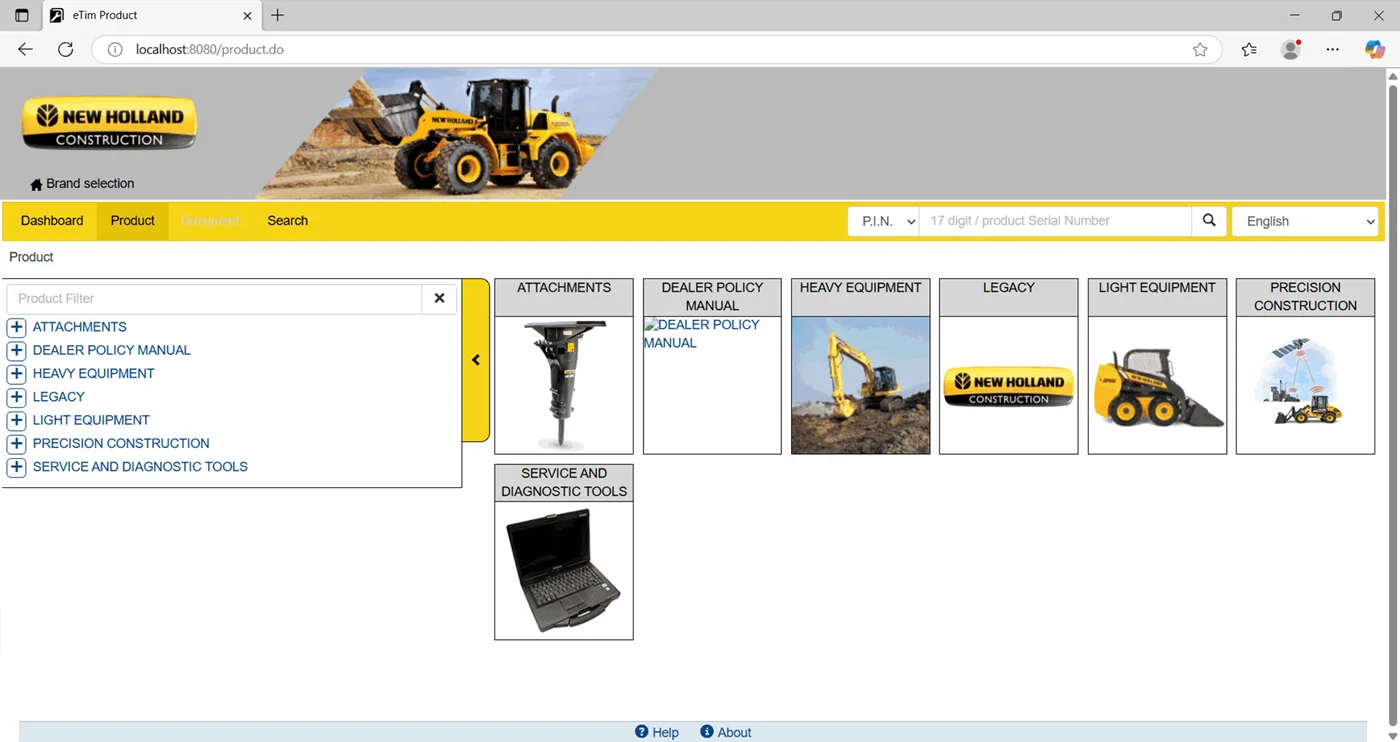Click the browser address bar URL

[x=210, y=49]
